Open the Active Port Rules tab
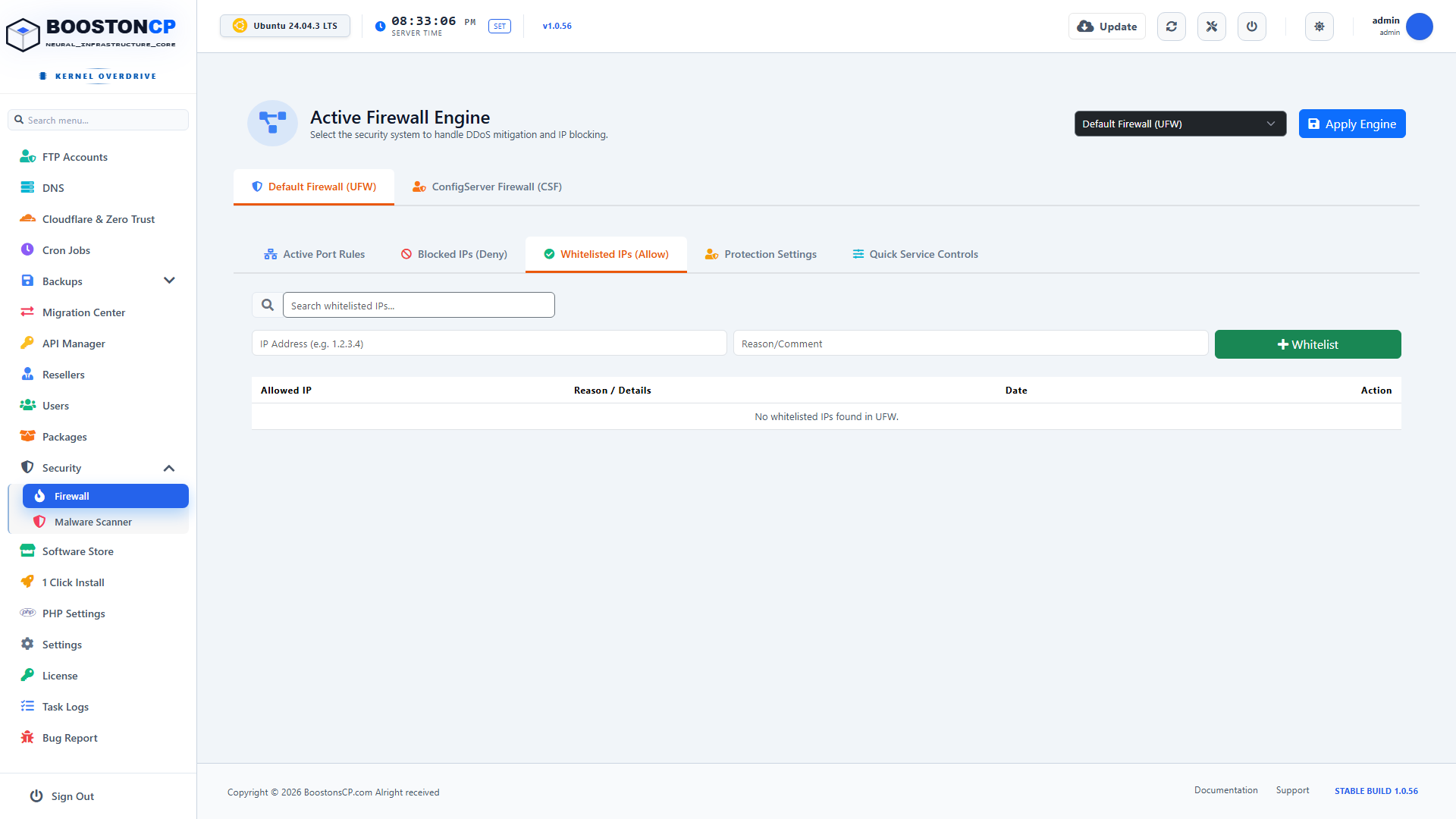 pos(314,254)
